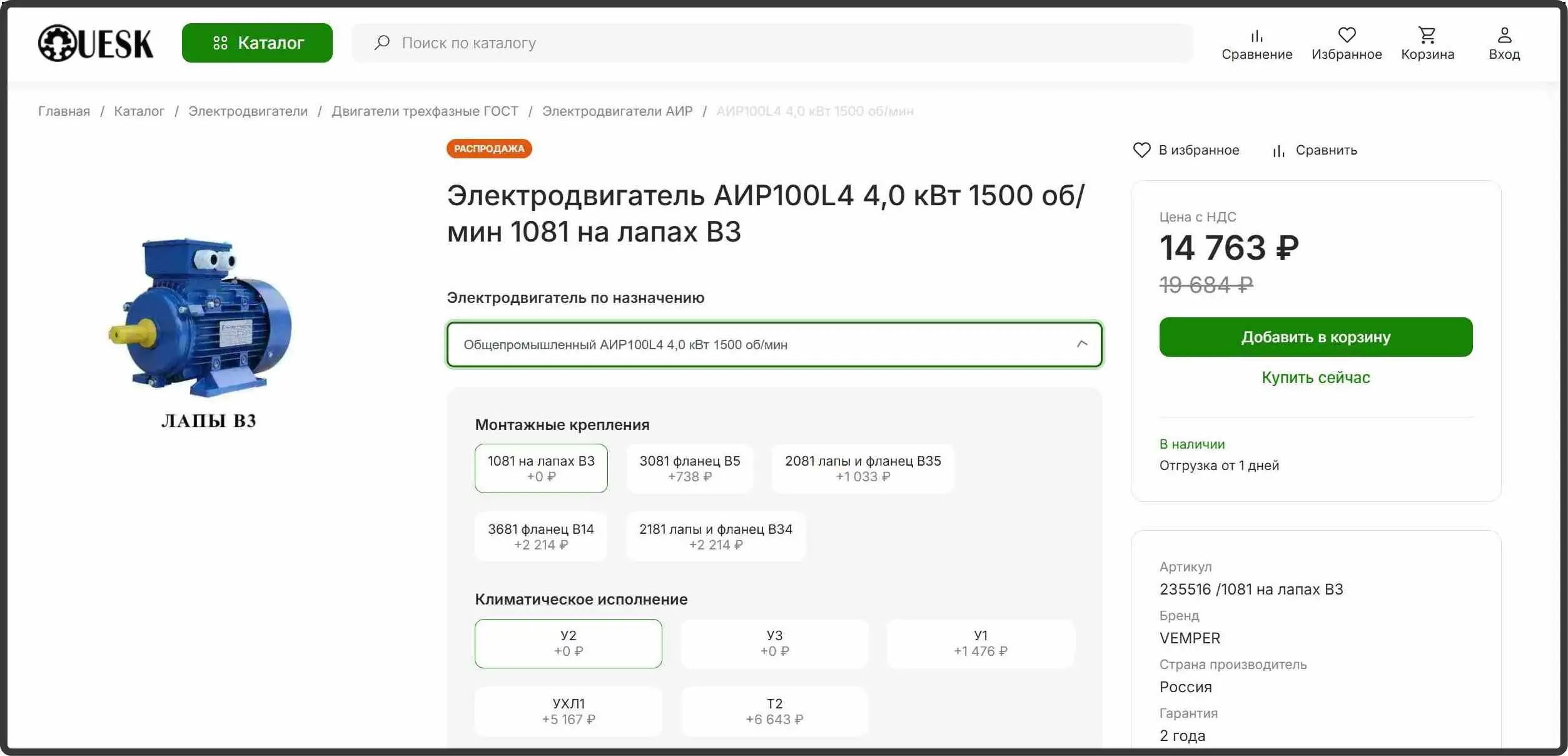Click the brand value VEMPER
Screen dimensions: 1568x756
click(1190, 638)
